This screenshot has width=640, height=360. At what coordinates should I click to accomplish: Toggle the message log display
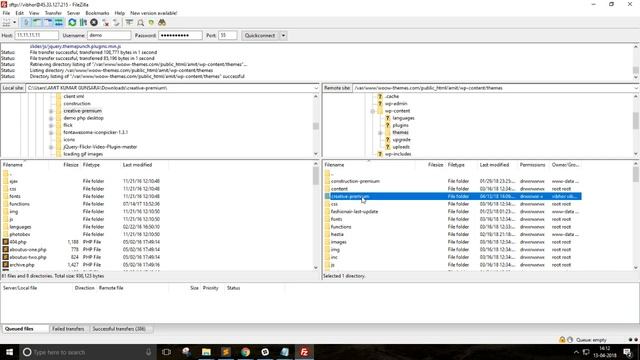point(26,22)
